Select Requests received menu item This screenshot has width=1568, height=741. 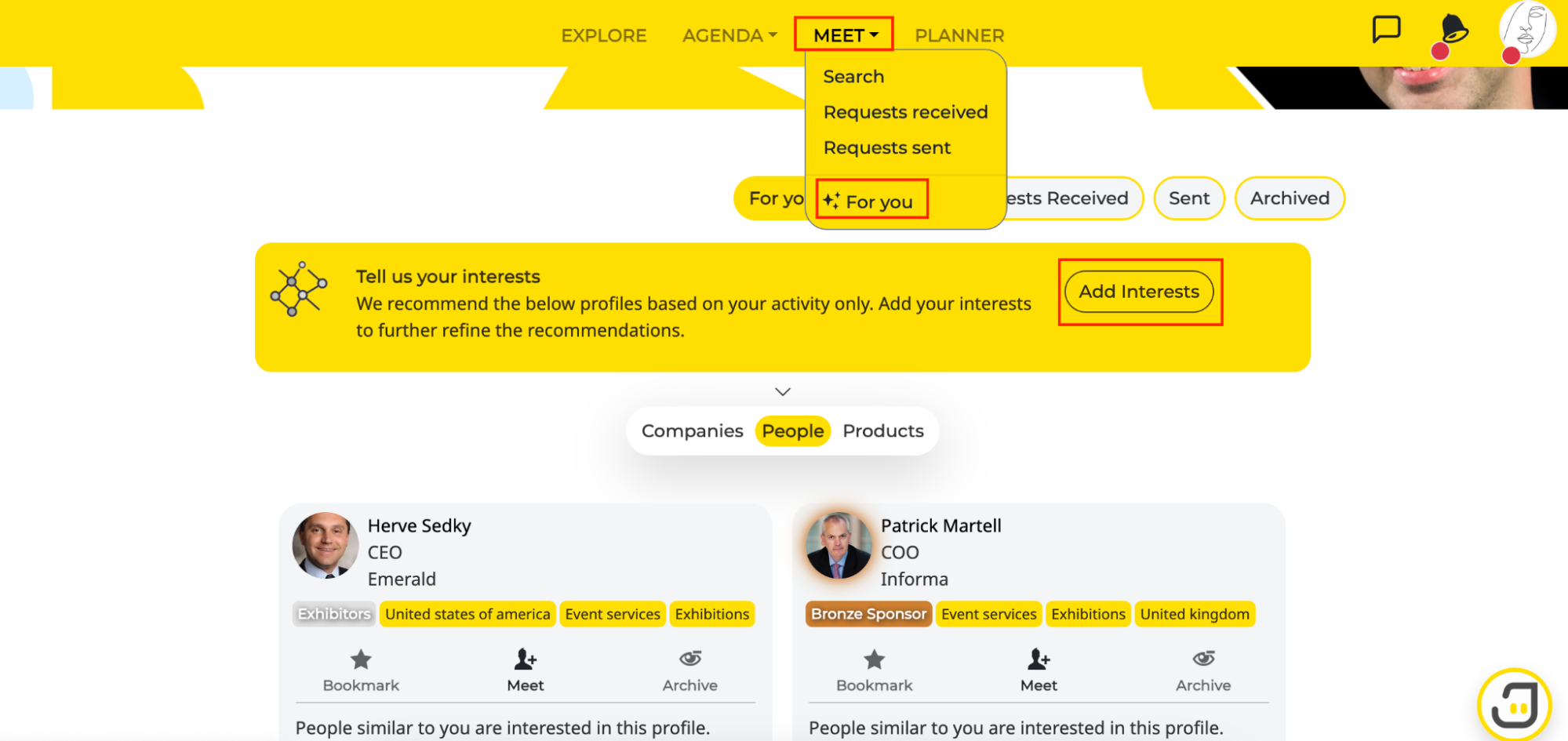coord(905,112)
